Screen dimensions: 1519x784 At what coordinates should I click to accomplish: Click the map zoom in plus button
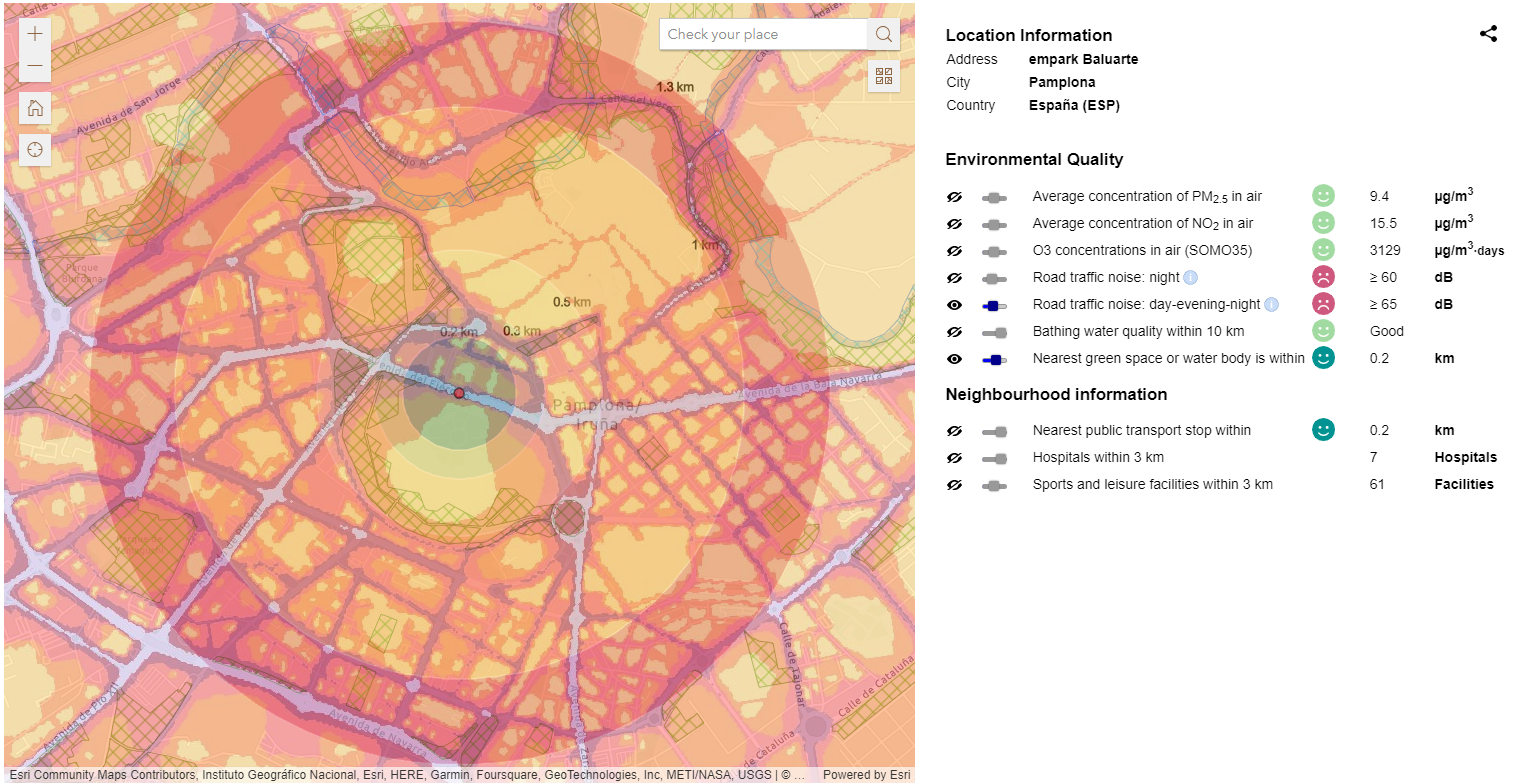click(x=36, y=34)
